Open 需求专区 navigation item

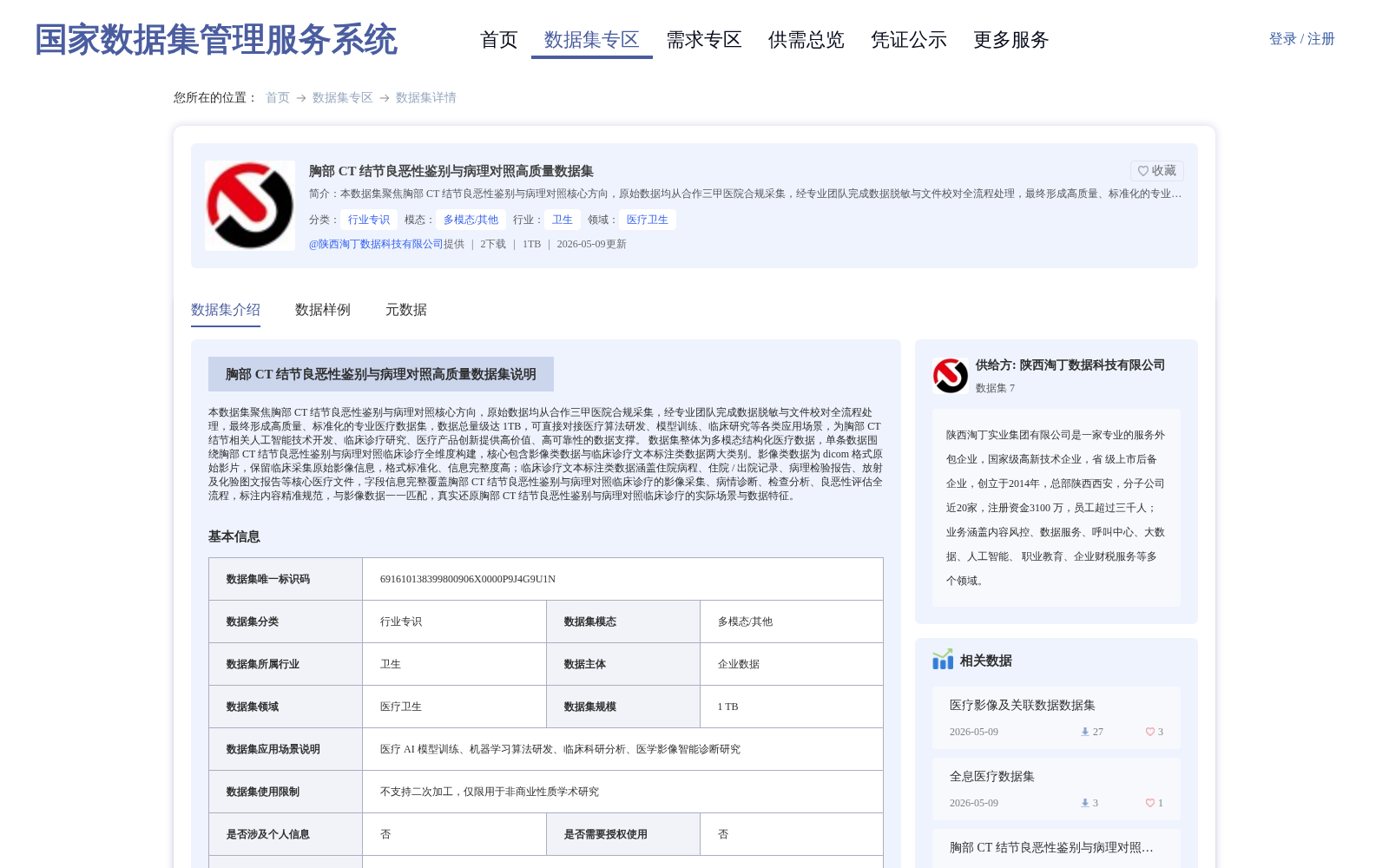click(704, 40)
